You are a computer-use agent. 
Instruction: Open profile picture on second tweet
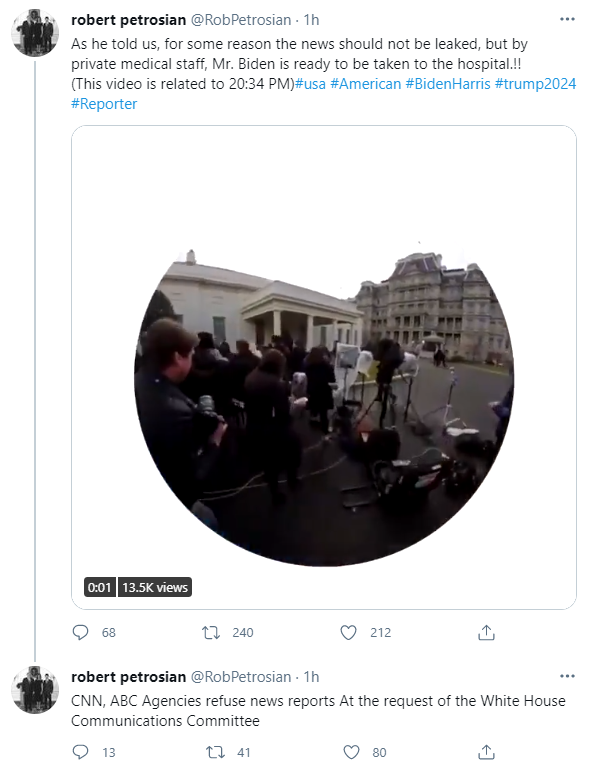click(35, 689)
